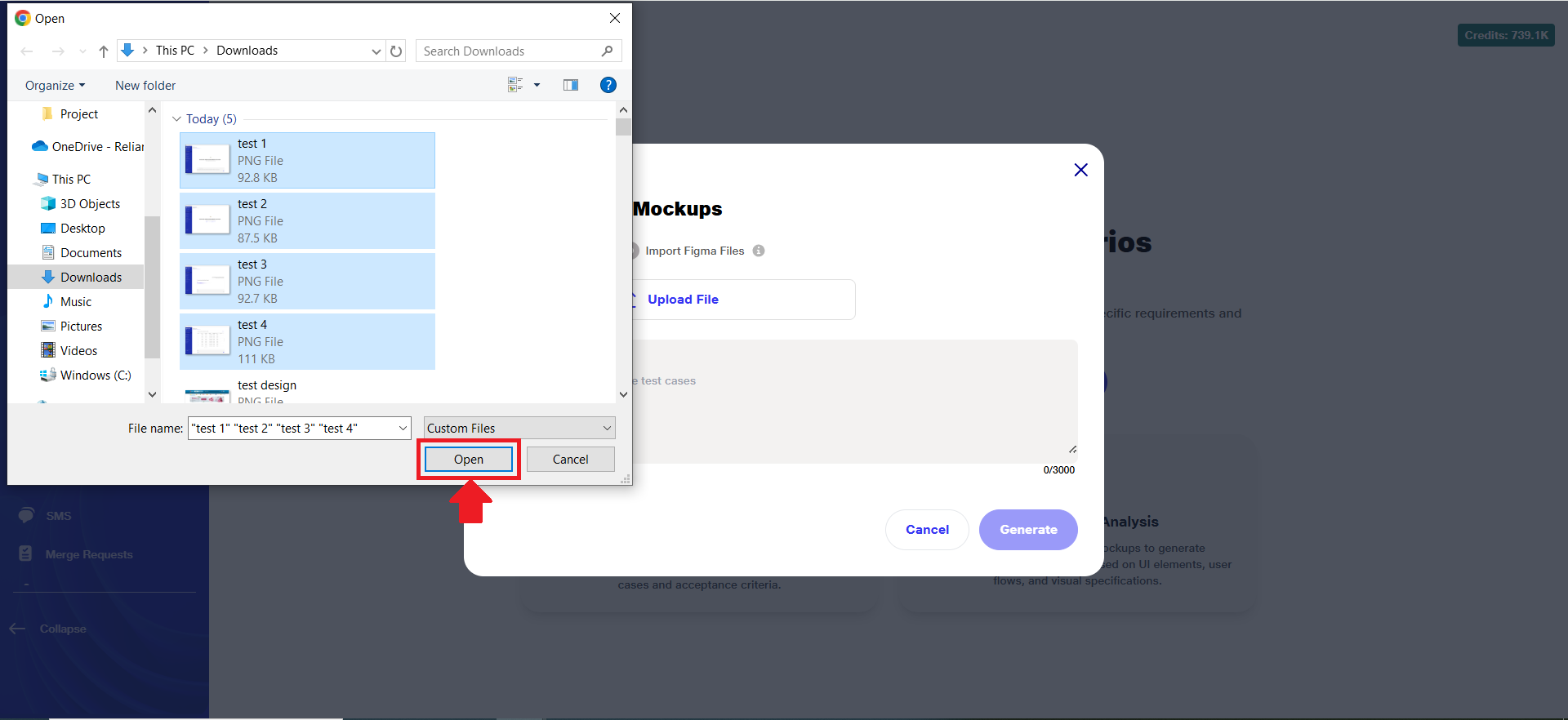Go up one folder level

coord(104,51)
